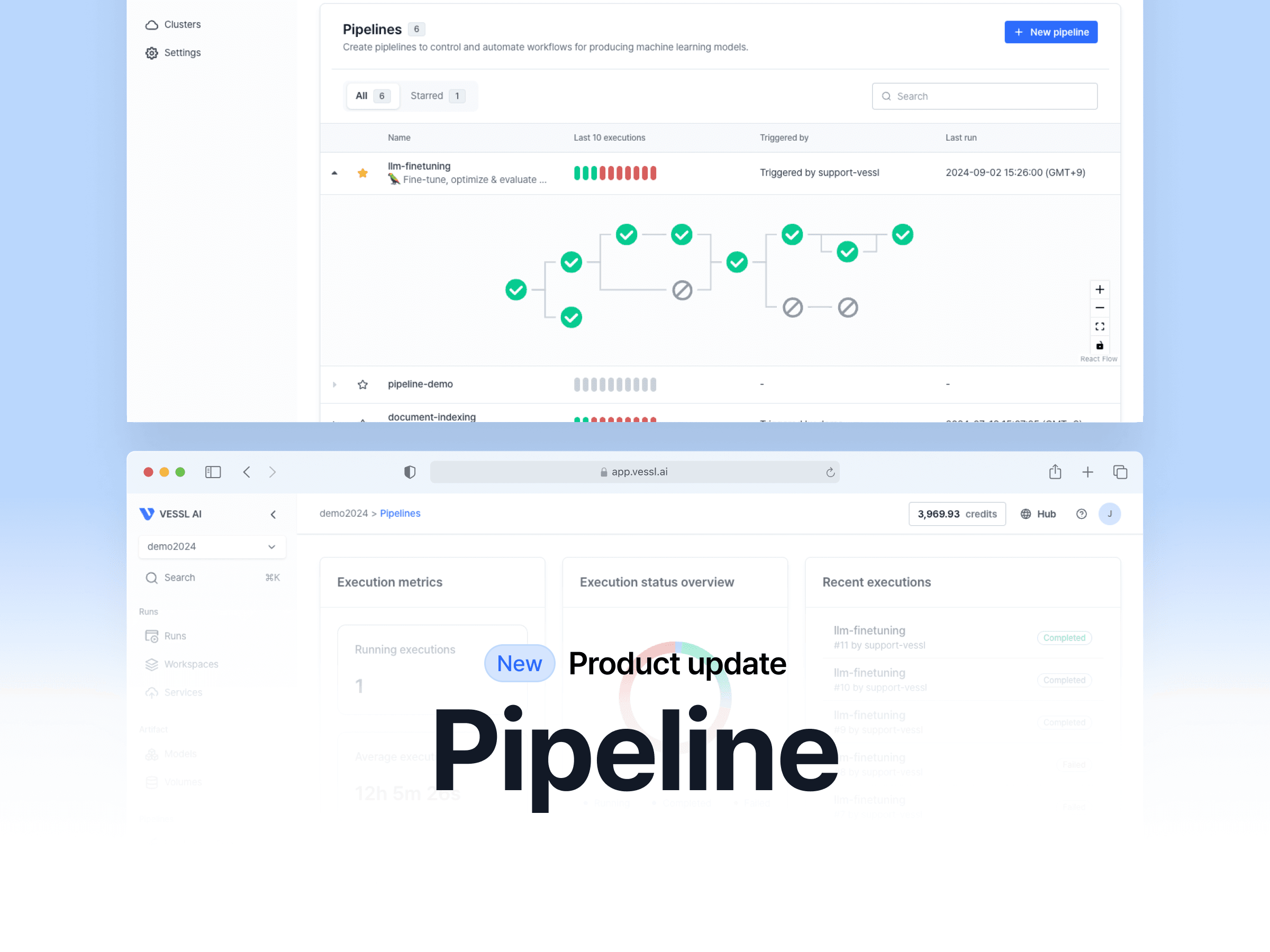Click the credits balance display
The image size is (1270, 952).
point(955,513)
